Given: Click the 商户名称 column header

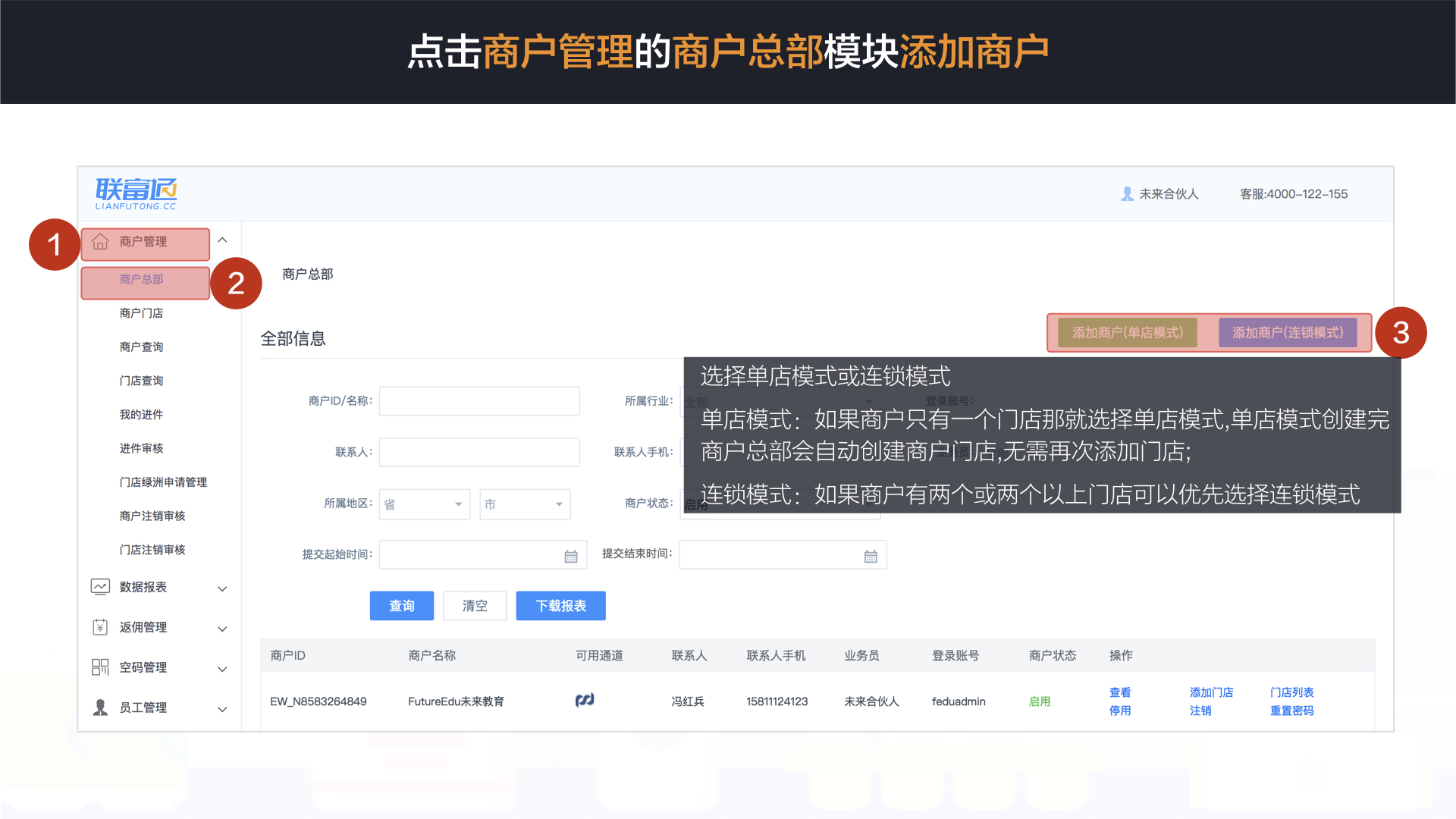Looking at the screenshot, I should pyautogui.click(x=432, y=655).
